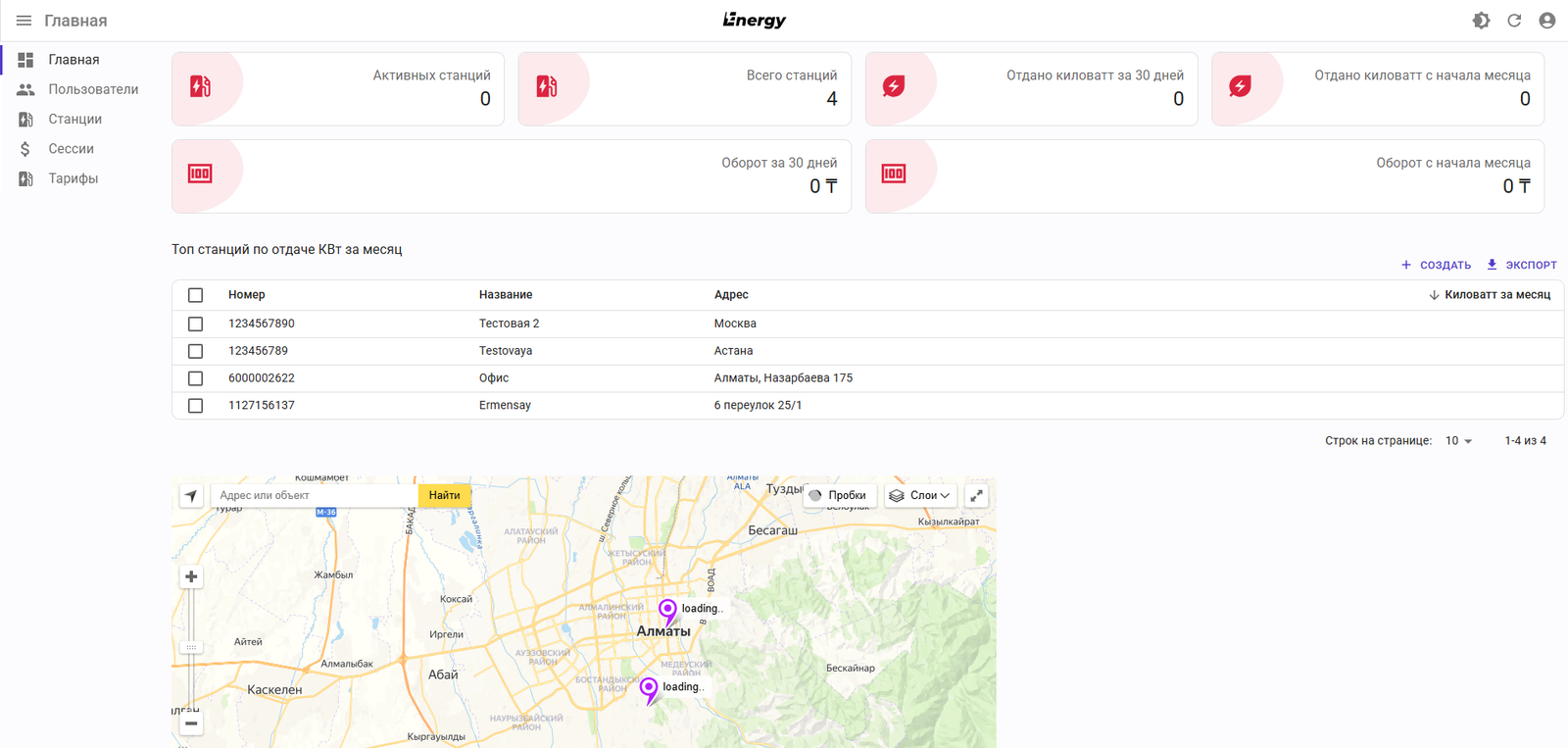Click the upper purple map pin in Алматы

pos(667,613)
